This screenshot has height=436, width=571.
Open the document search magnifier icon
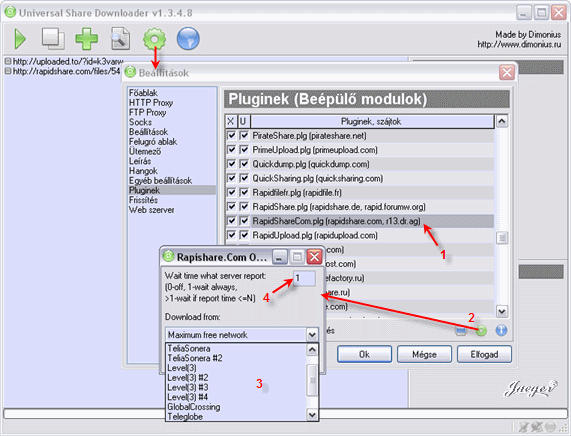coord(121,39)
